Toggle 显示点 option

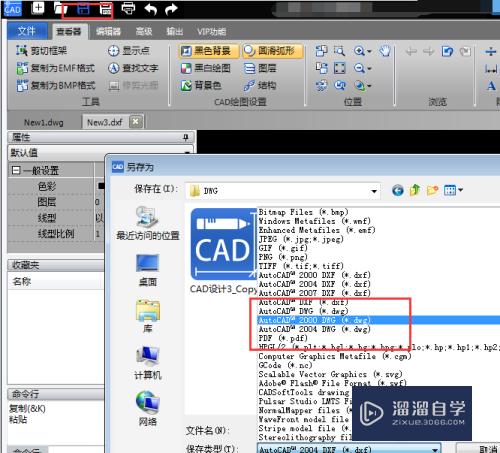click(x=129, y=51)
